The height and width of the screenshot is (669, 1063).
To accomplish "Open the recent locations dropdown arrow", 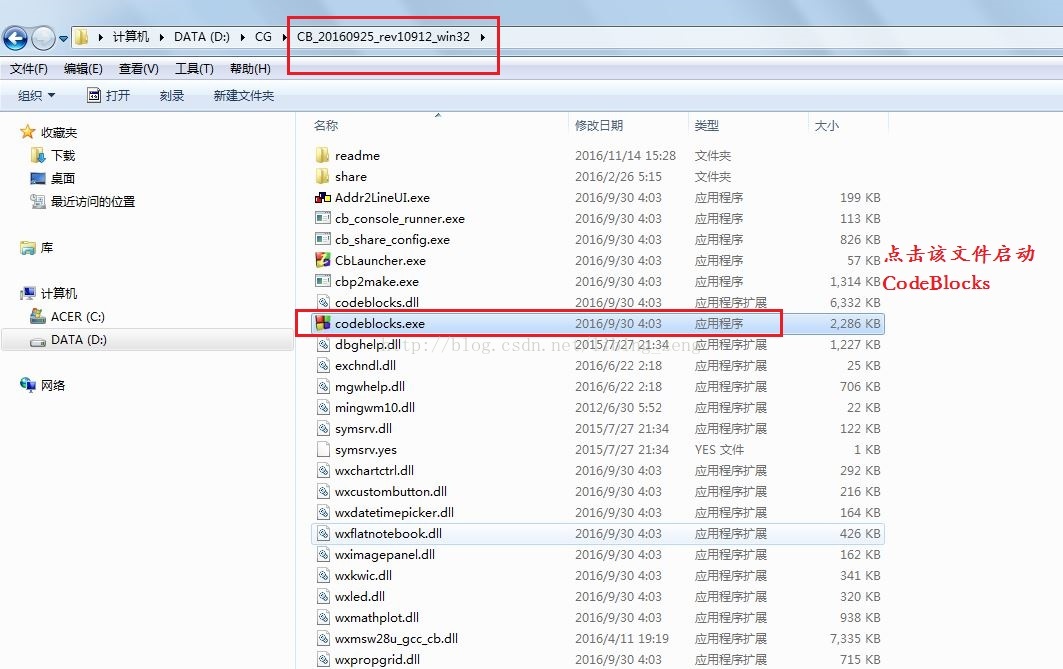I will pyautogui.click(x=63, y=39).
